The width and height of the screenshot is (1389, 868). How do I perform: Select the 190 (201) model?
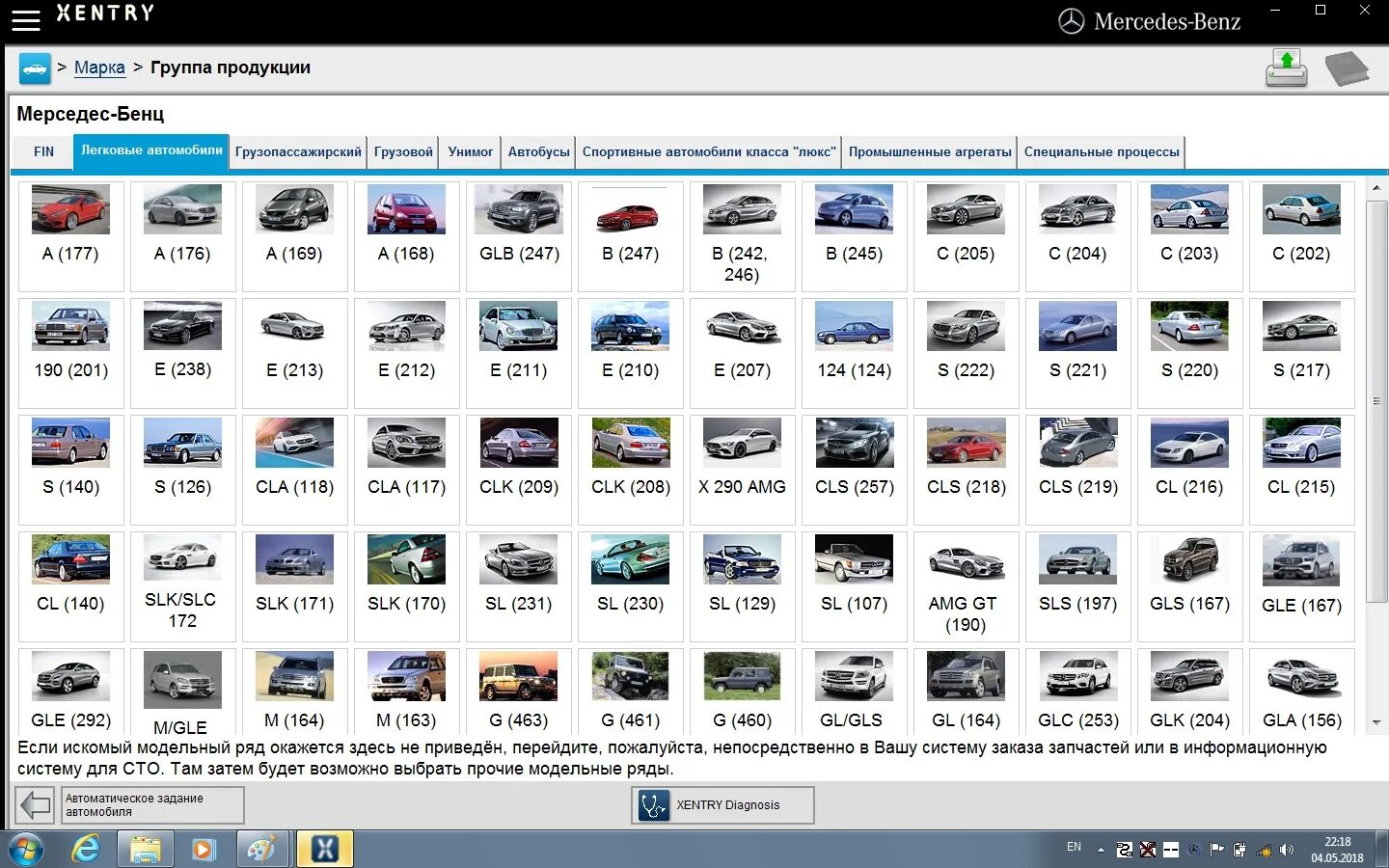(70, 353)
